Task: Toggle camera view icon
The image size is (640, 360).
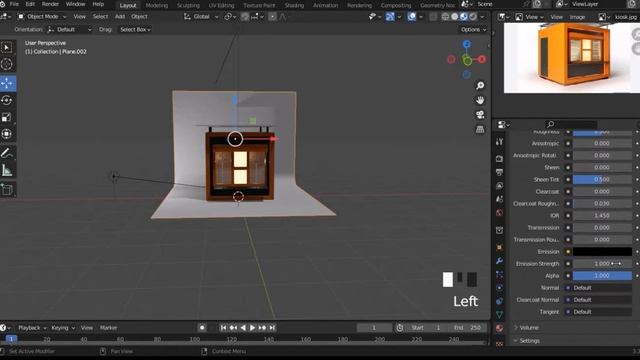Action: 480,115
